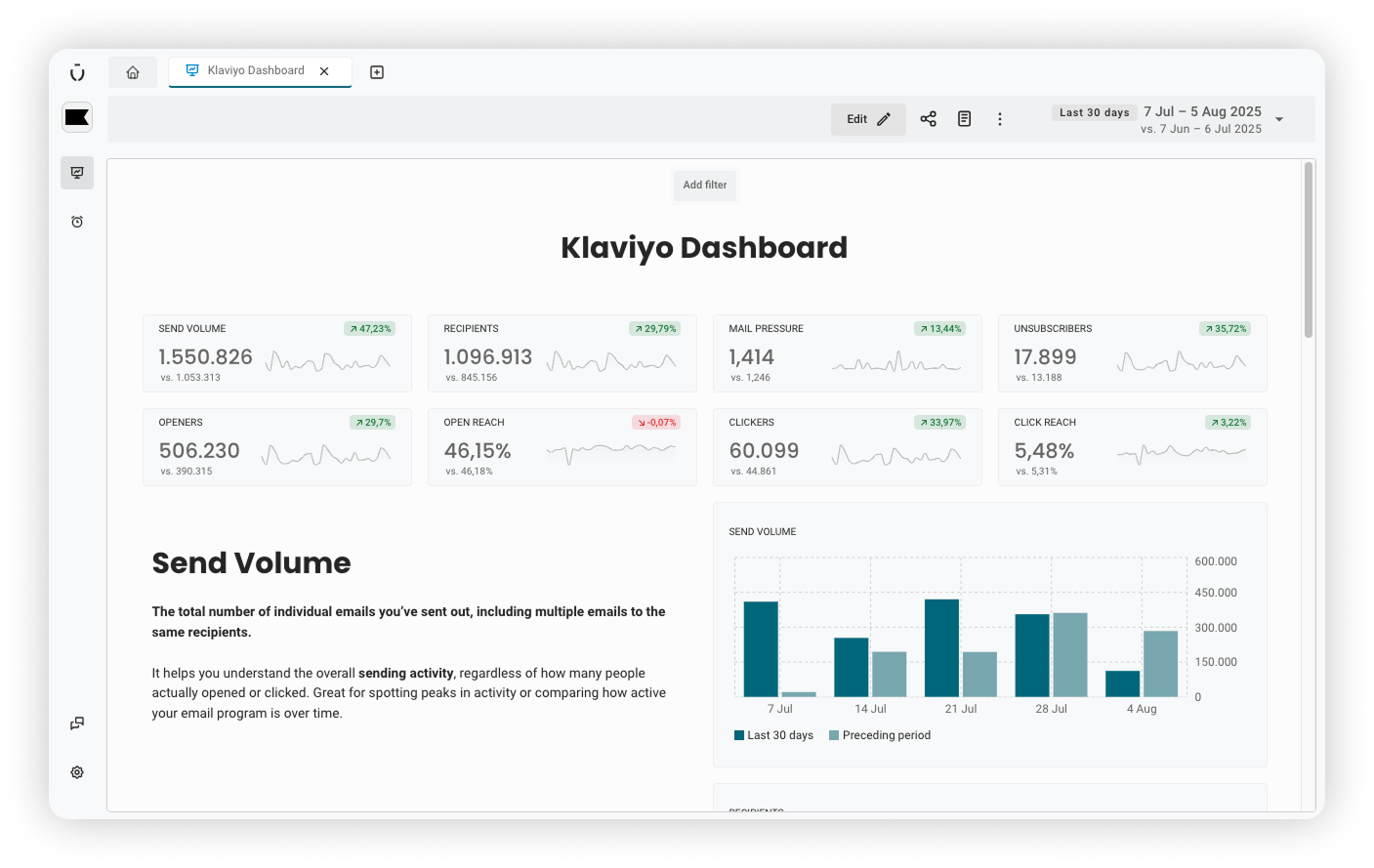Click the 1.550.826 send volume value

[205, 357]
